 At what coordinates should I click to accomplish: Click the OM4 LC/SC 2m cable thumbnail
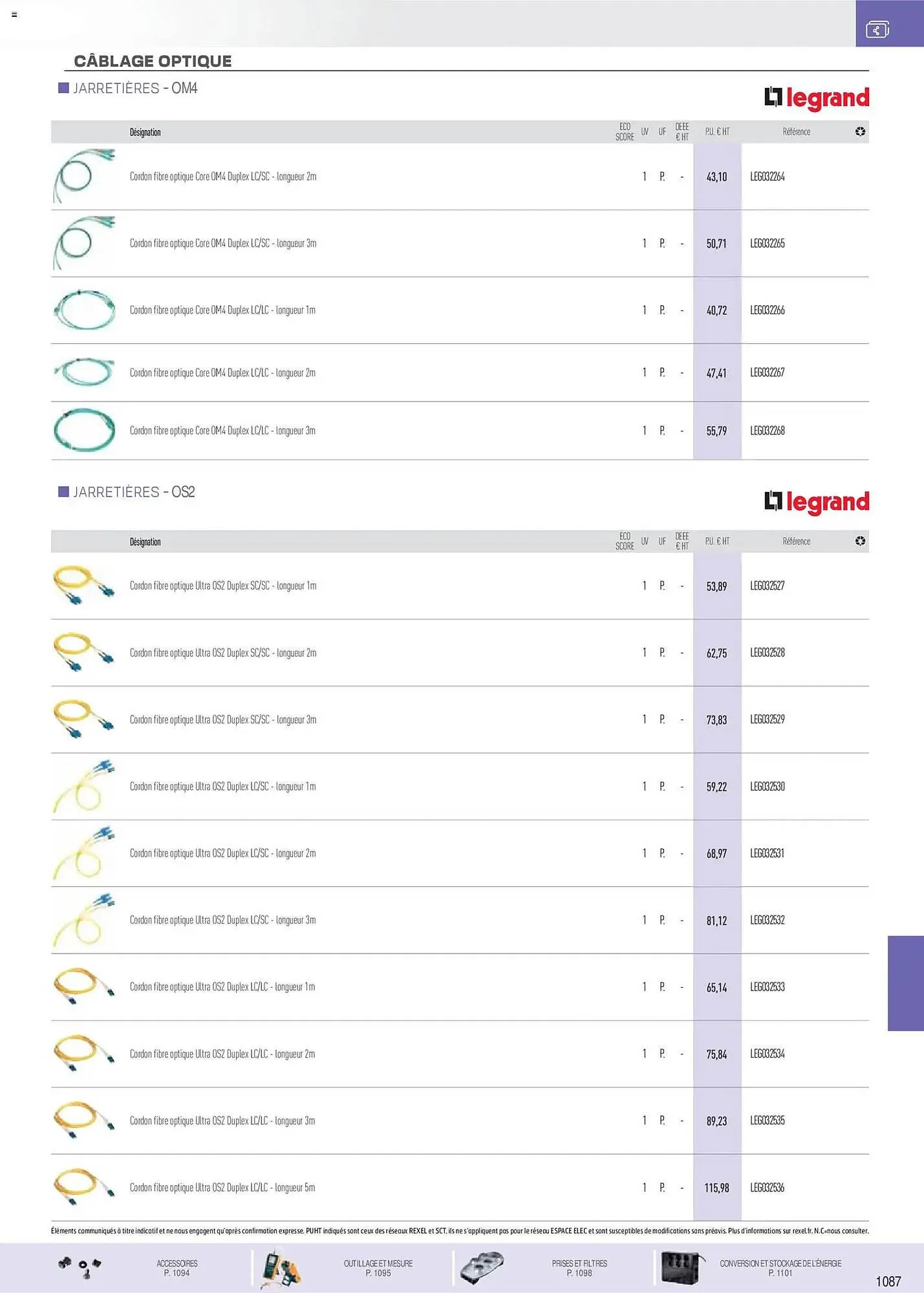coord(84,176)
